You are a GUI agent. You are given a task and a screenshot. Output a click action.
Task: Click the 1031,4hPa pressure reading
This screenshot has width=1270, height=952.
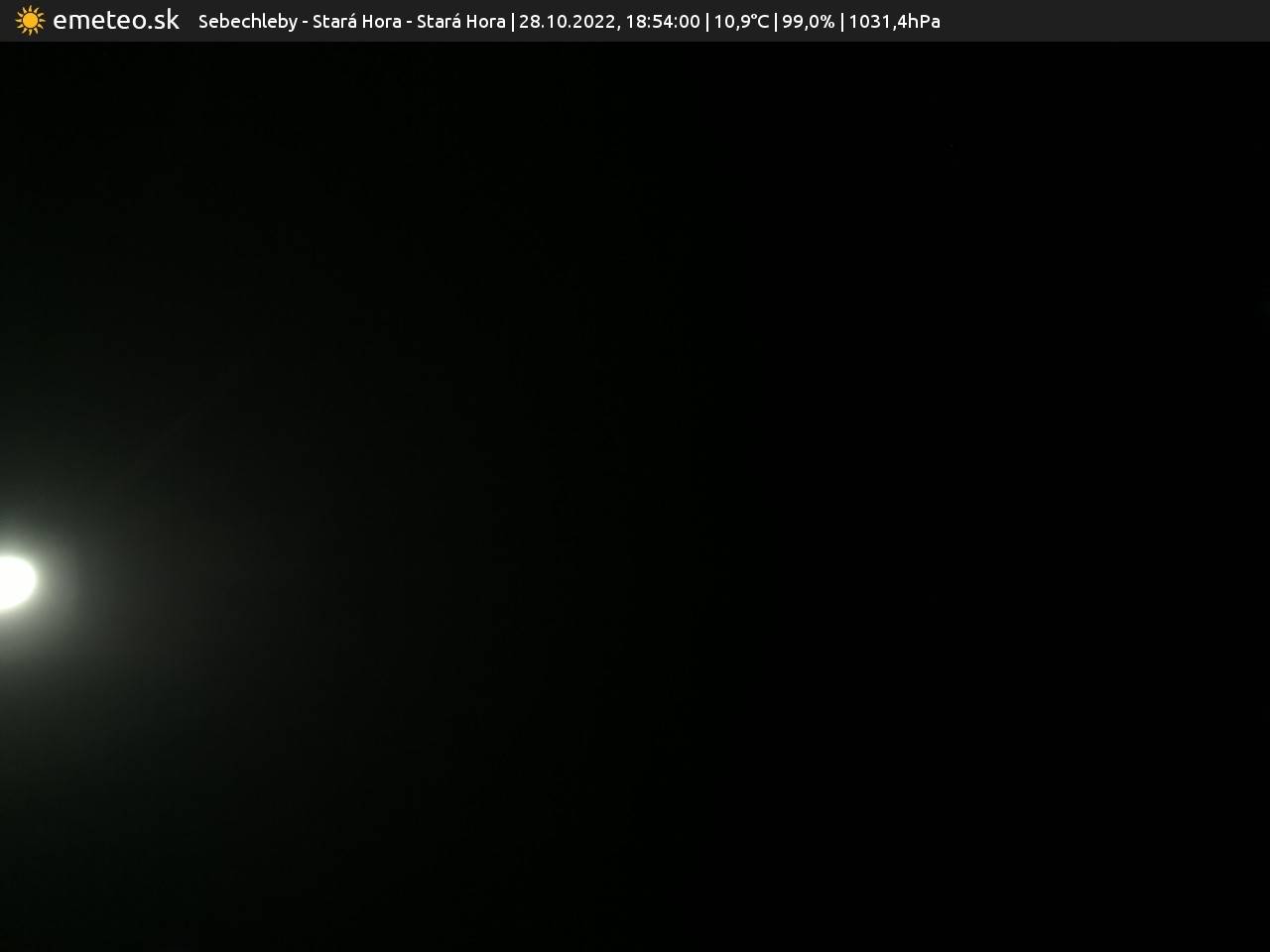coord(894,22)
